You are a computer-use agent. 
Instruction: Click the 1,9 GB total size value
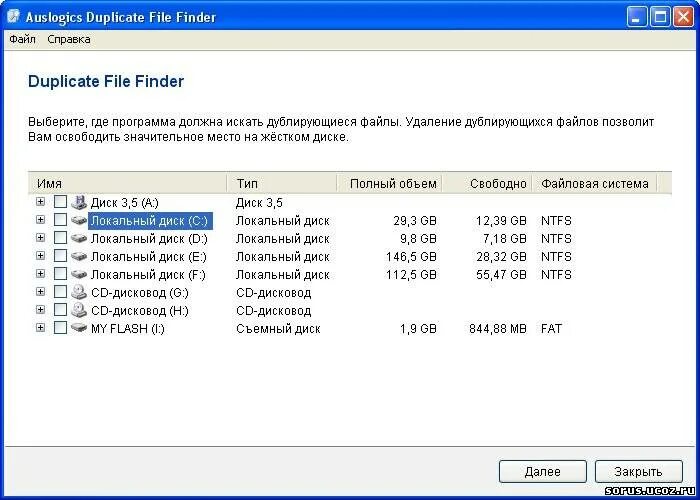pos(418,329)
